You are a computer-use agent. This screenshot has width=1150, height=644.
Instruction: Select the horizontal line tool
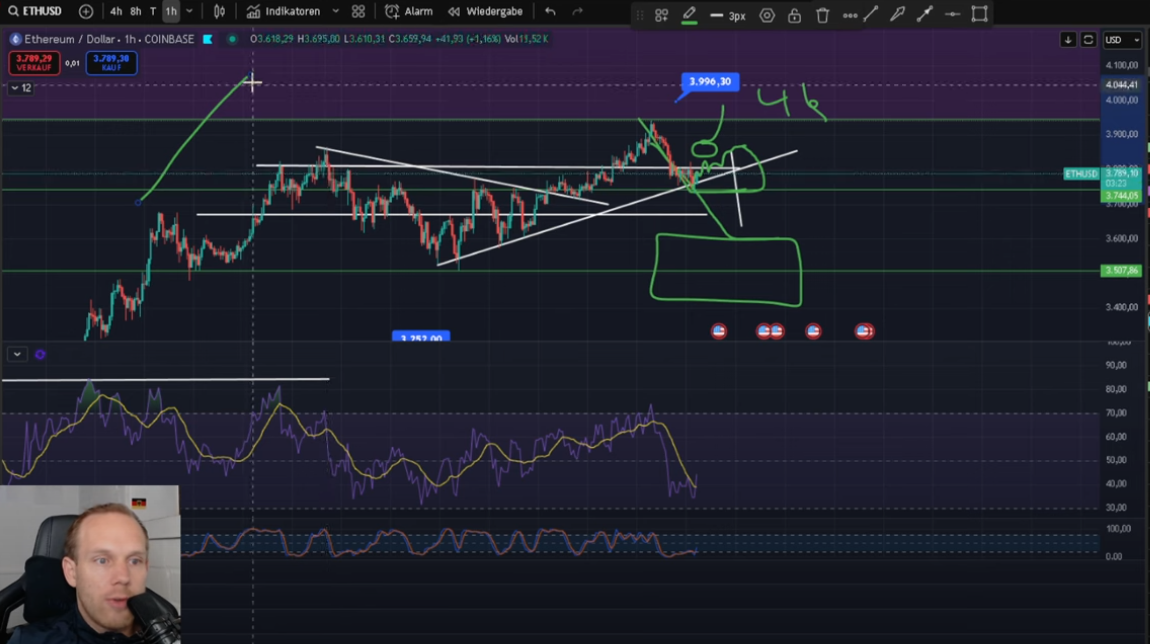(x=952, y=13)
